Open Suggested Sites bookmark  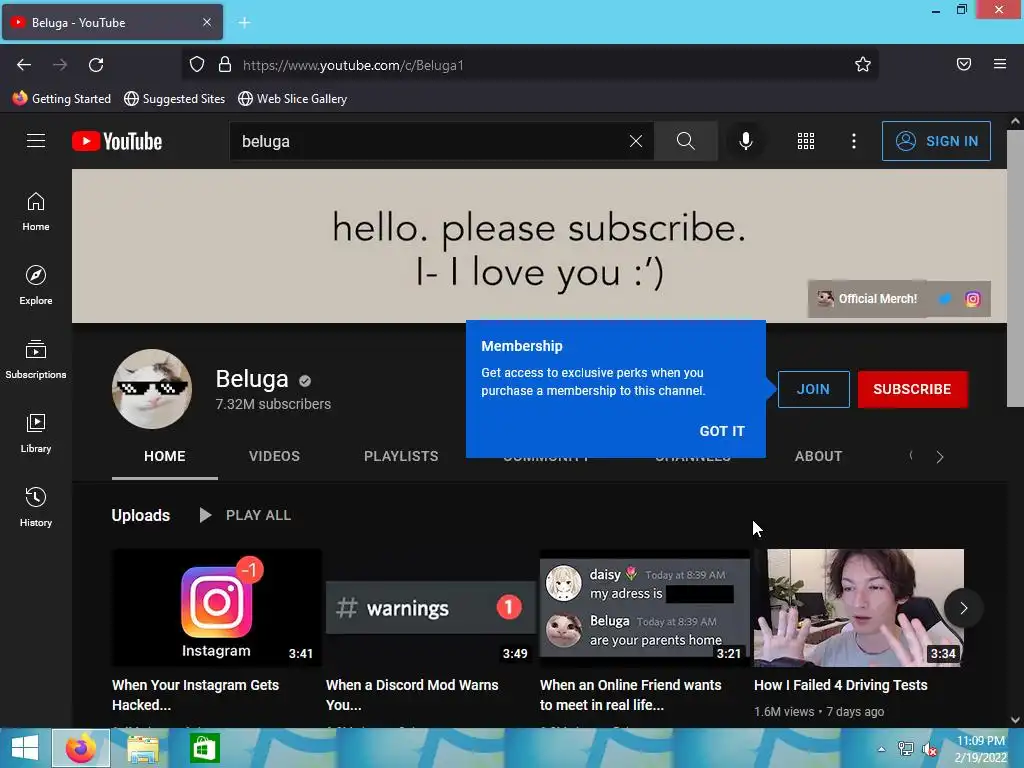pyautogui.click(x=174, y=99)
